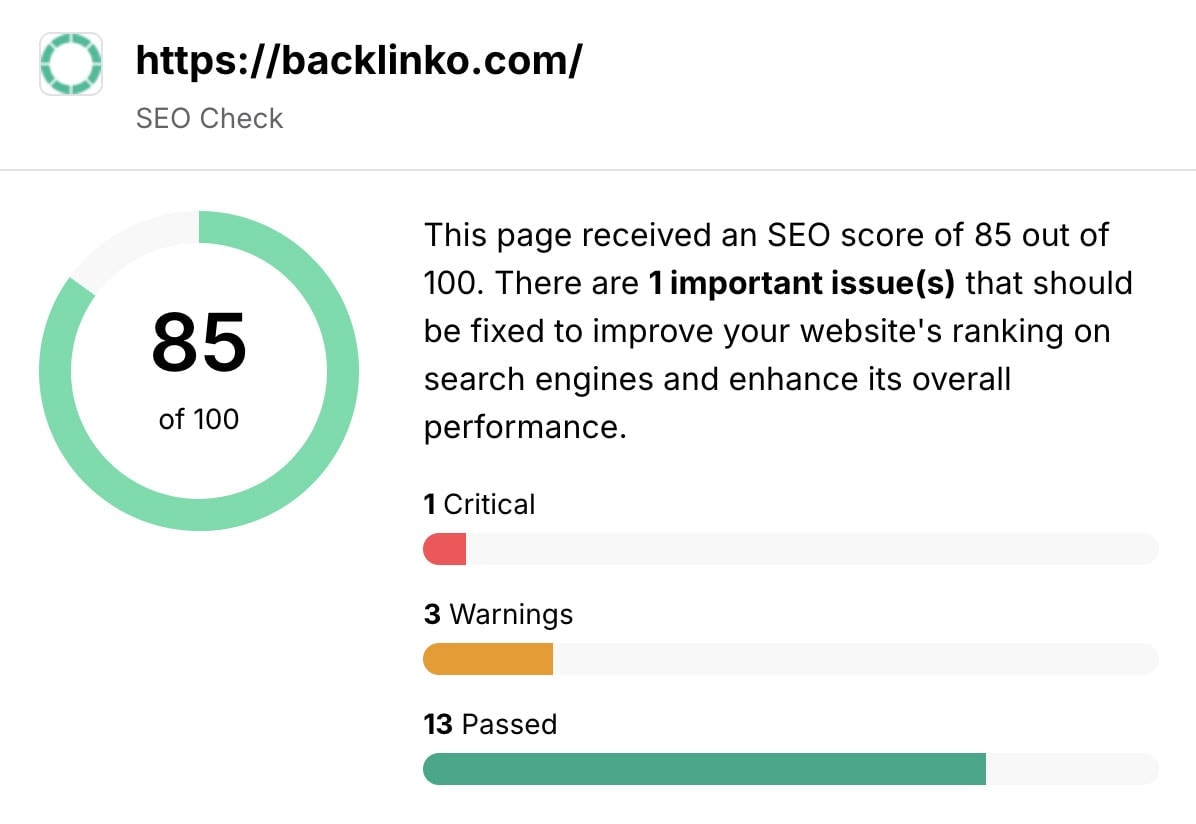Click the 'of 100' text under the score
Viewport: 1196px width, 824px height.
tap(199, 418)
